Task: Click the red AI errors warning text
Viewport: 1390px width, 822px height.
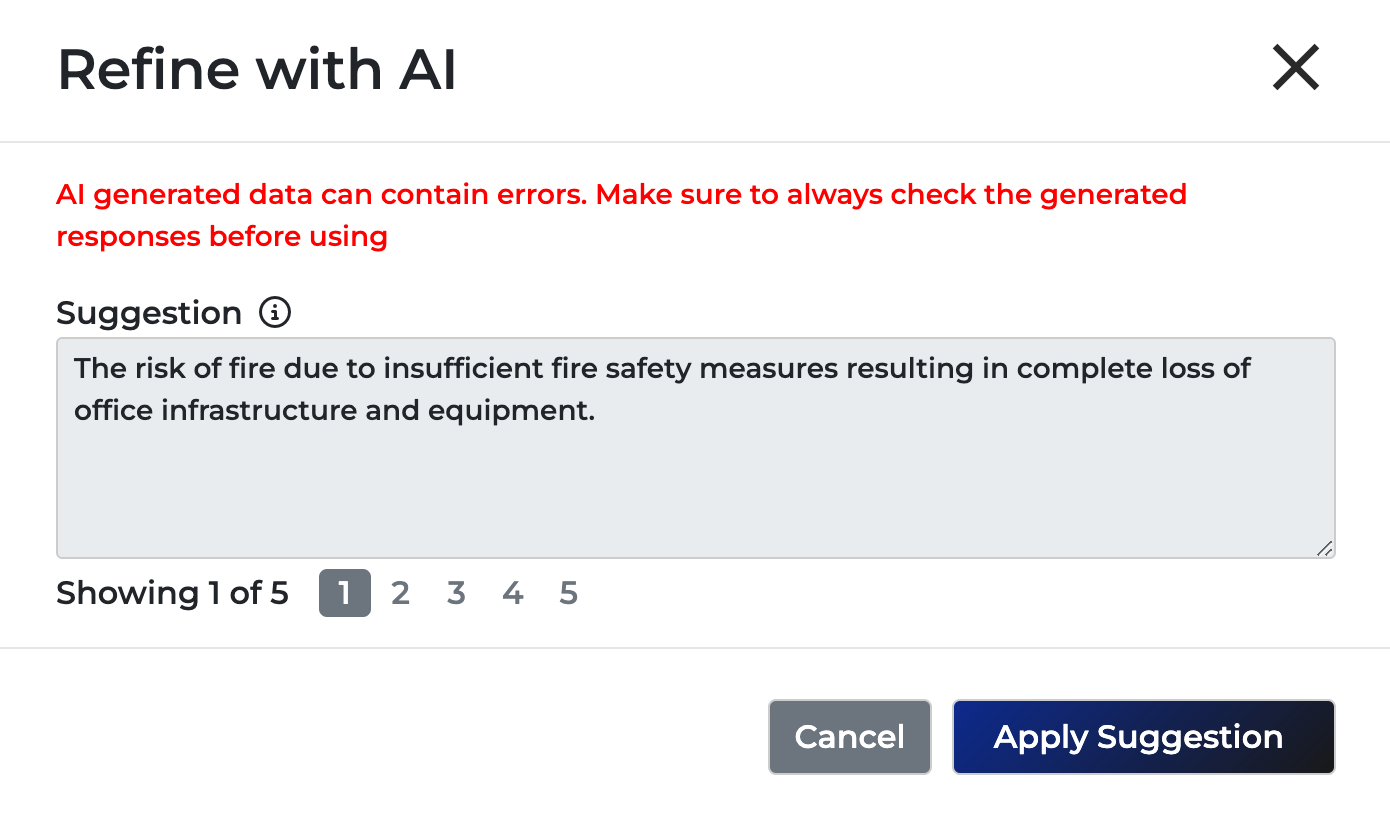Action: coord(620,194)
